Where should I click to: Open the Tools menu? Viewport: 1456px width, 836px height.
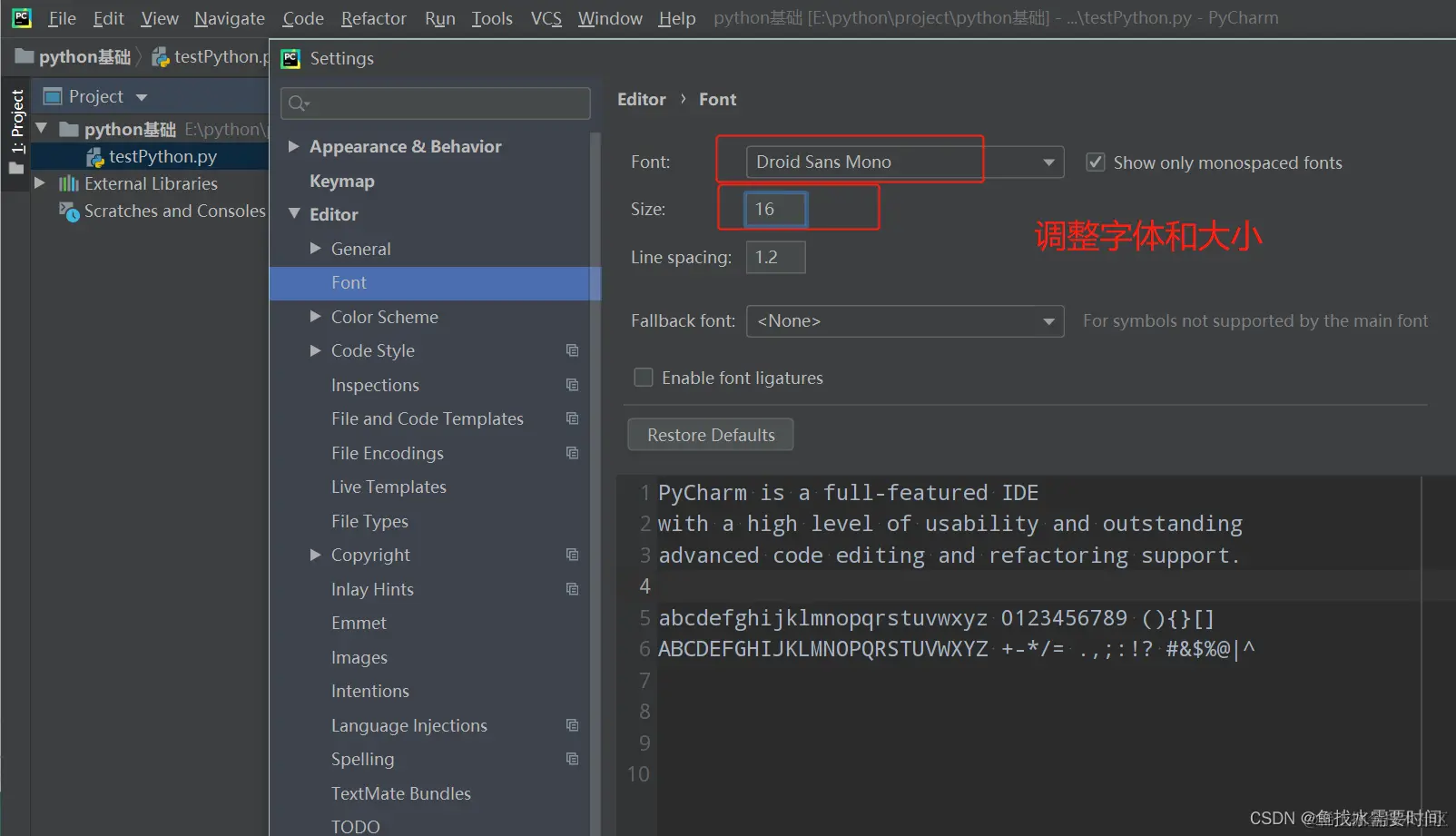coord(492,18)
